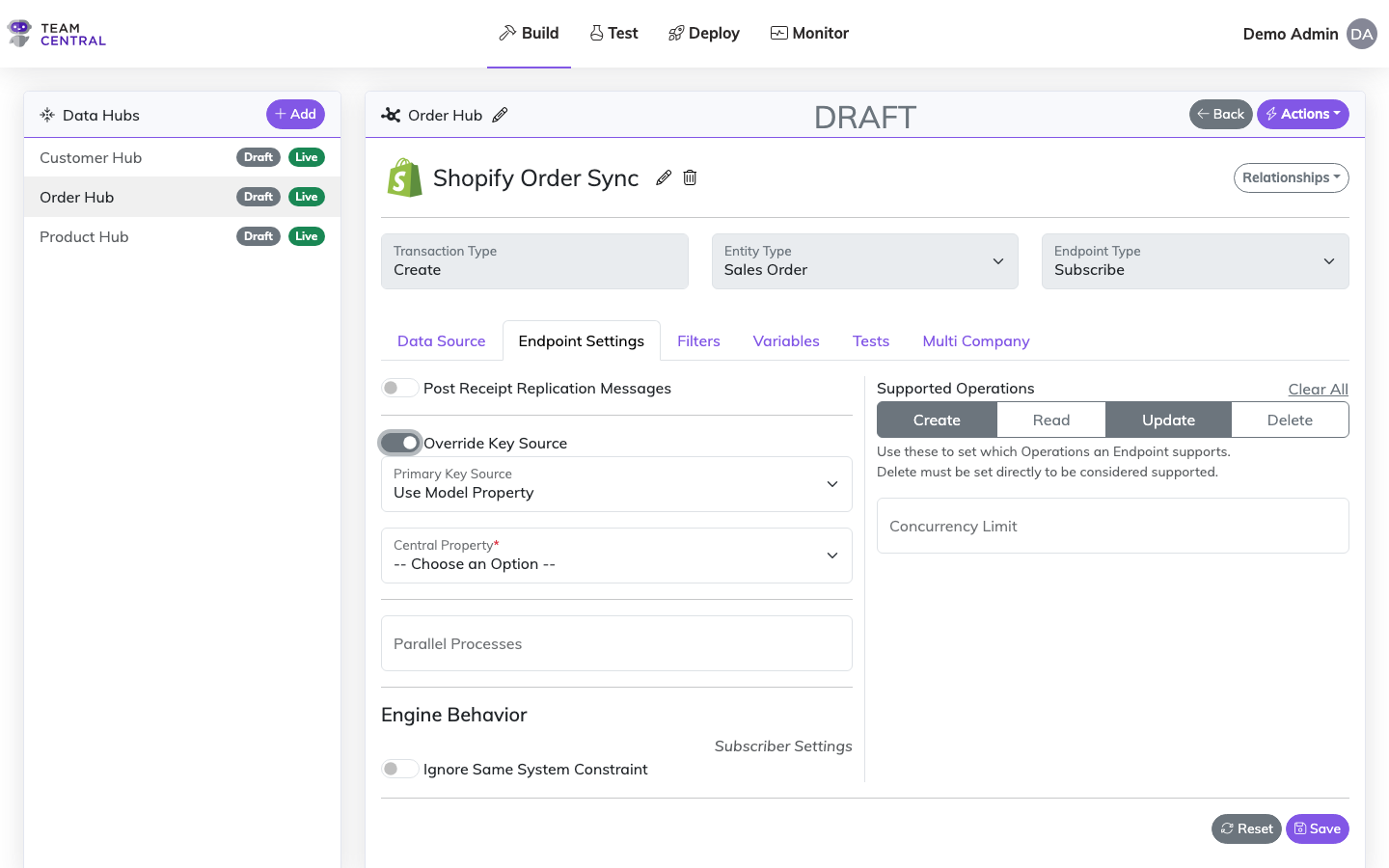Open the Central Property dropdown

tap(616, 556)
